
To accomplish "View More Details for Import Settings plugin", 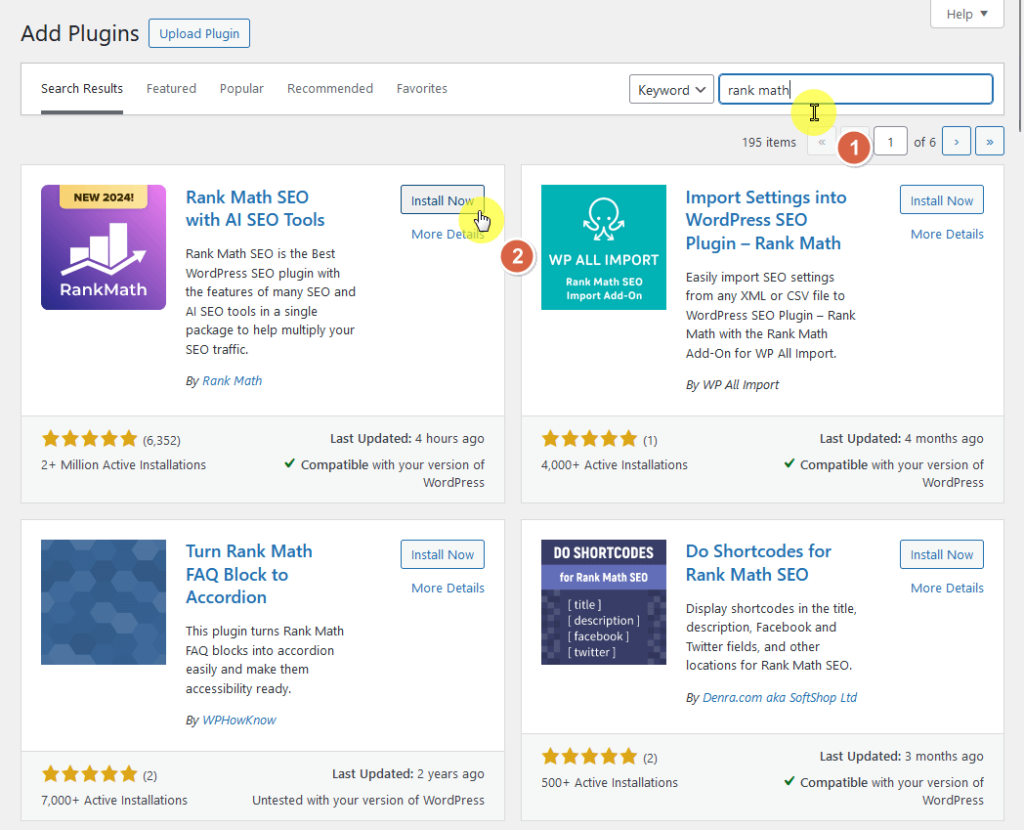I will click(947, 234).
